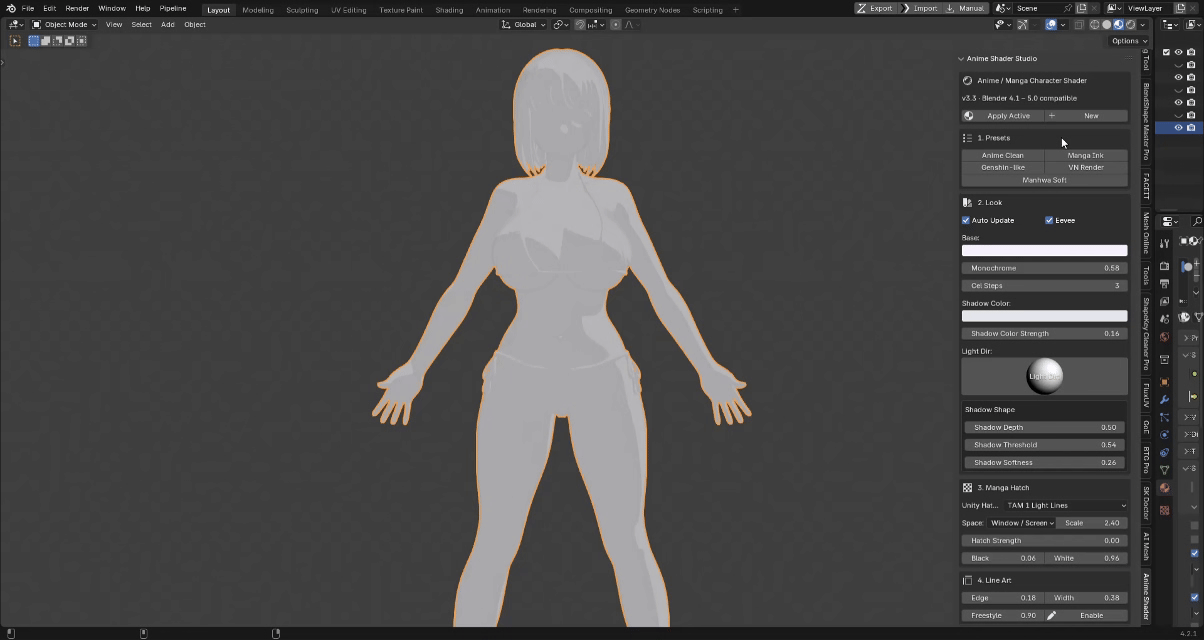Open the Object properties tab icon
1204x640 pixels.
coord(1164,381)
